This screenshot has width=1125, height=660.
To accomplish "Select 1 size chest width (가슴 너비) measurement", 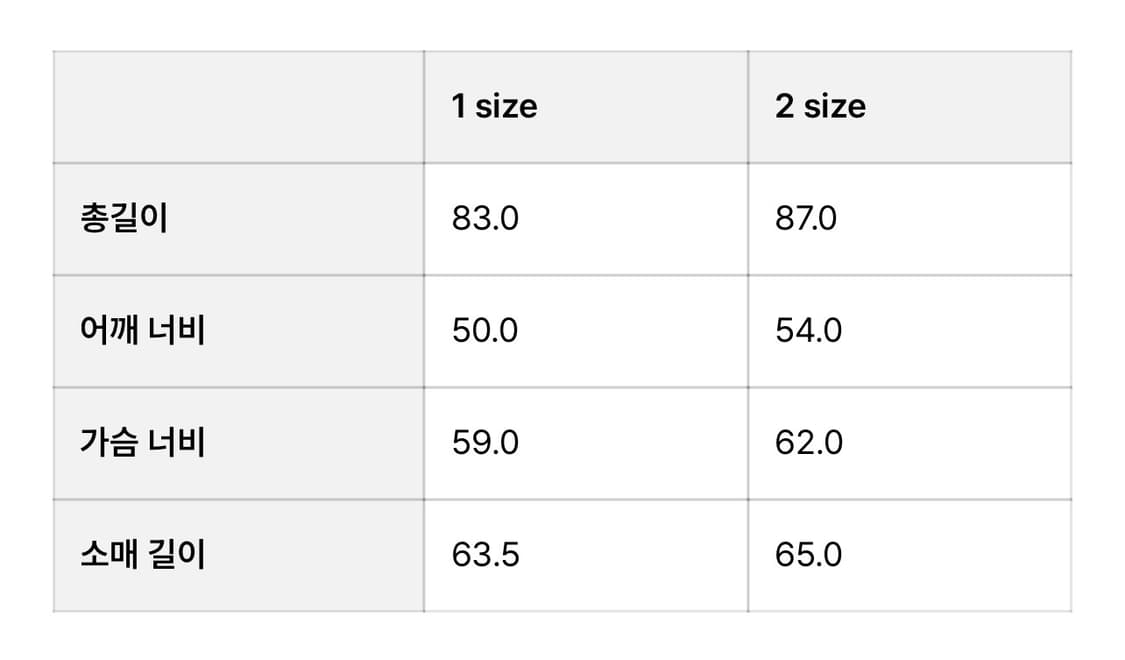I will pos(485,442).
